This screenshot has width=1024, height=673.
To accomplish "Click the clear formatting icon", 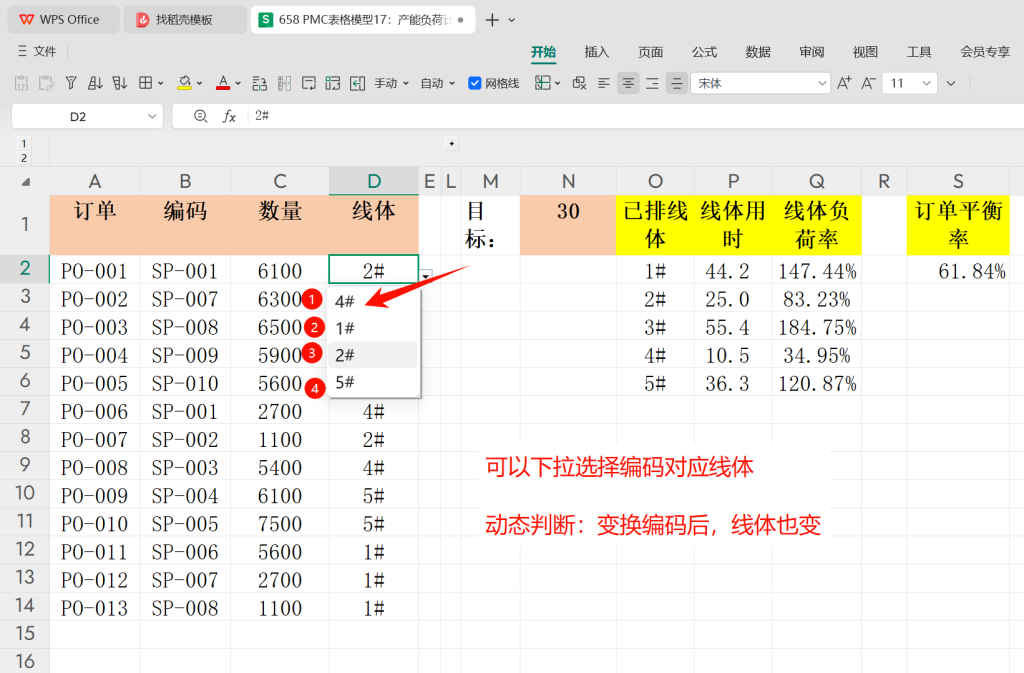I will point(579,83).
